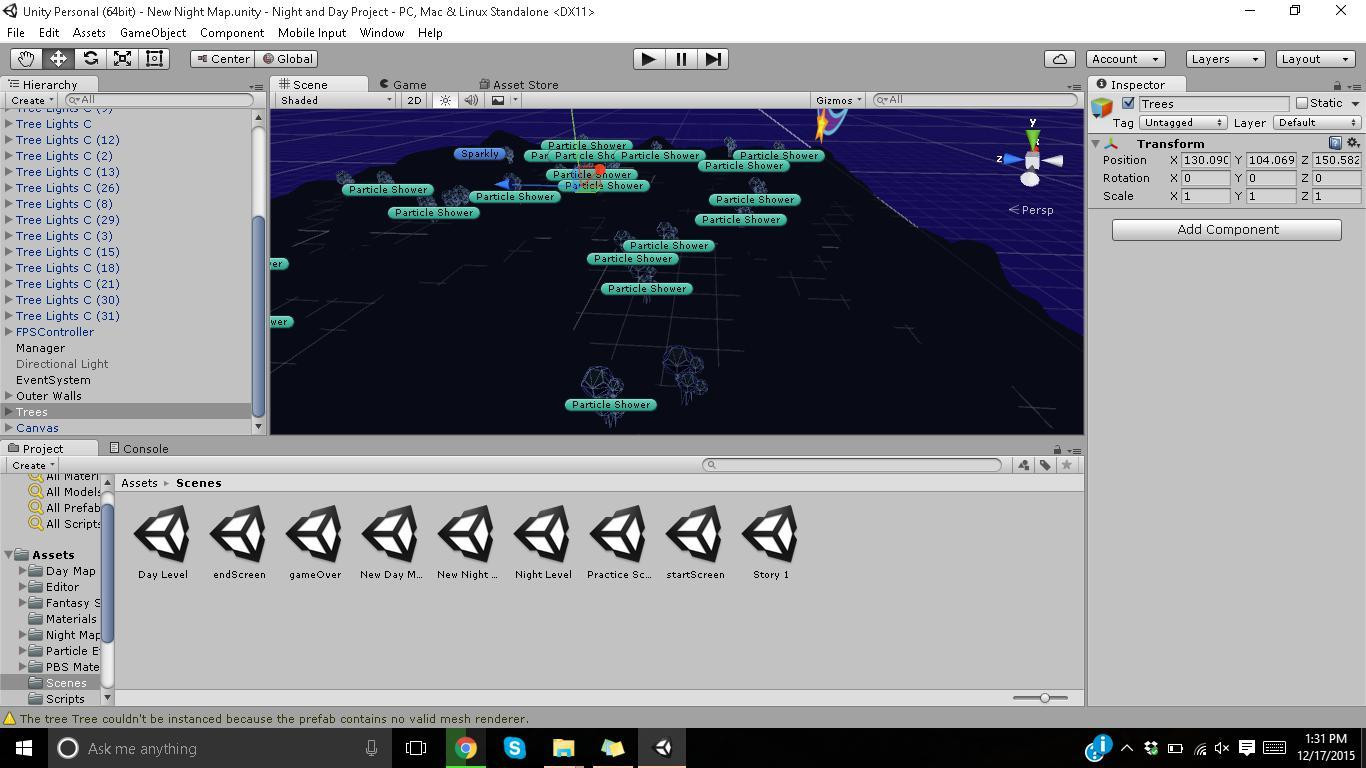
Task: Open the Tag Untagged dropdown
Action: point(1183,123)
